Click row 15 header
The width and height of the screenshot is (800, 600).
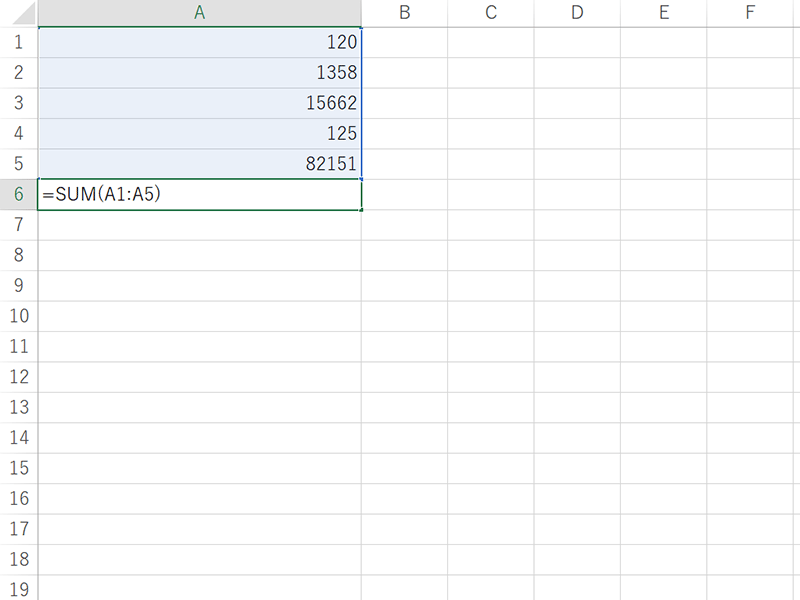tap(18, 468)
